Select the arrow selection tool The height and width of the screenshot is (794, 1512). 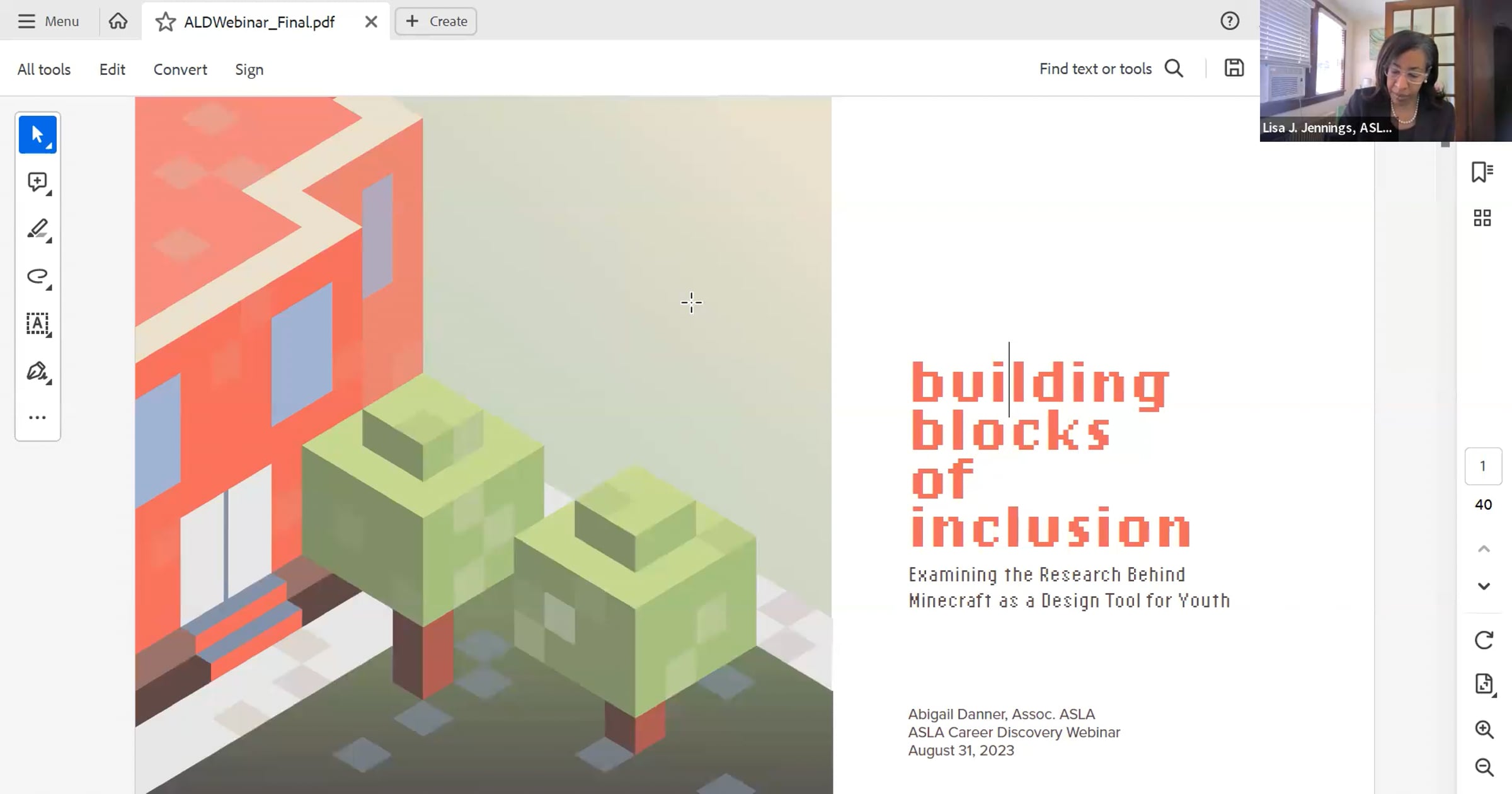pos(37,134)
